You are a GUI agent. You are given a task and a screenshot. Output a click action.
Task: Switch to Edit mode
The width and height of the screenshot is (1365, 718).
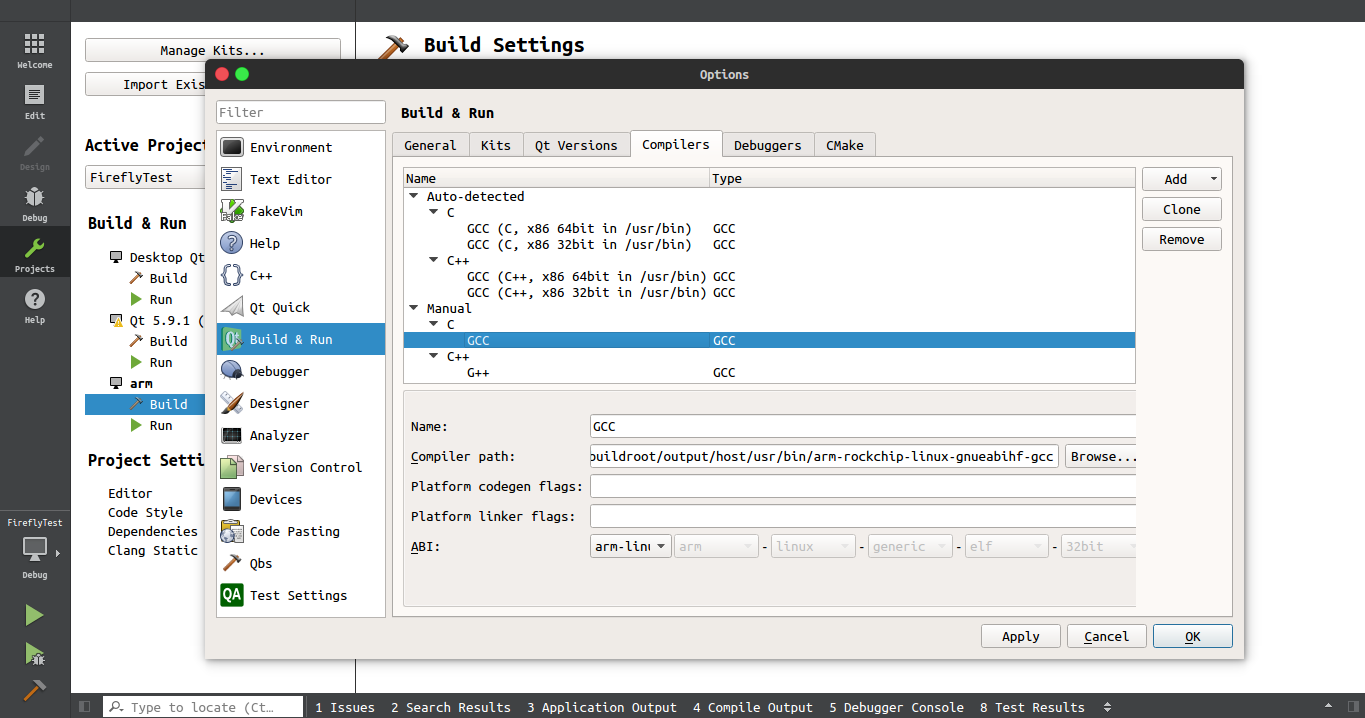[x=34, y=101]
